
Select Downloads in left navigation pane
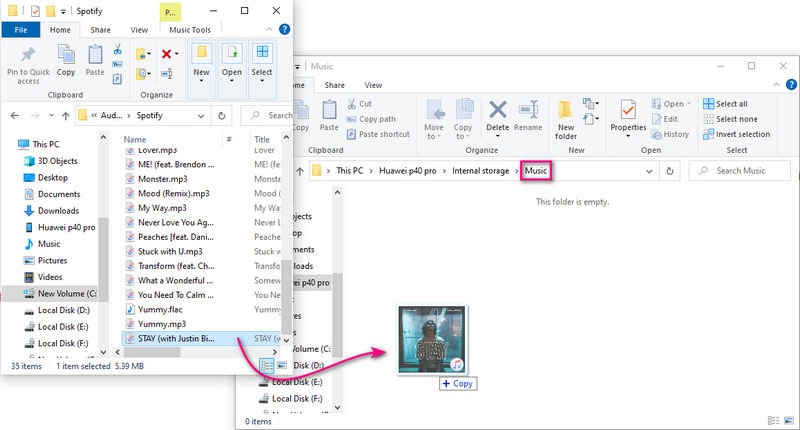58,211
